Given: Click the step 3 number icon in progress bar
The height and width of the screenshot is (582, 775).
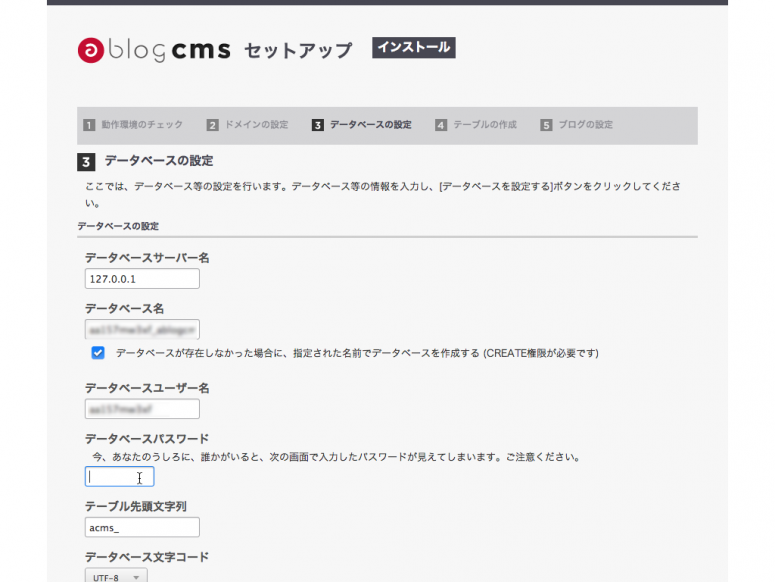Looking at the screenshot, I should [318, 125].
